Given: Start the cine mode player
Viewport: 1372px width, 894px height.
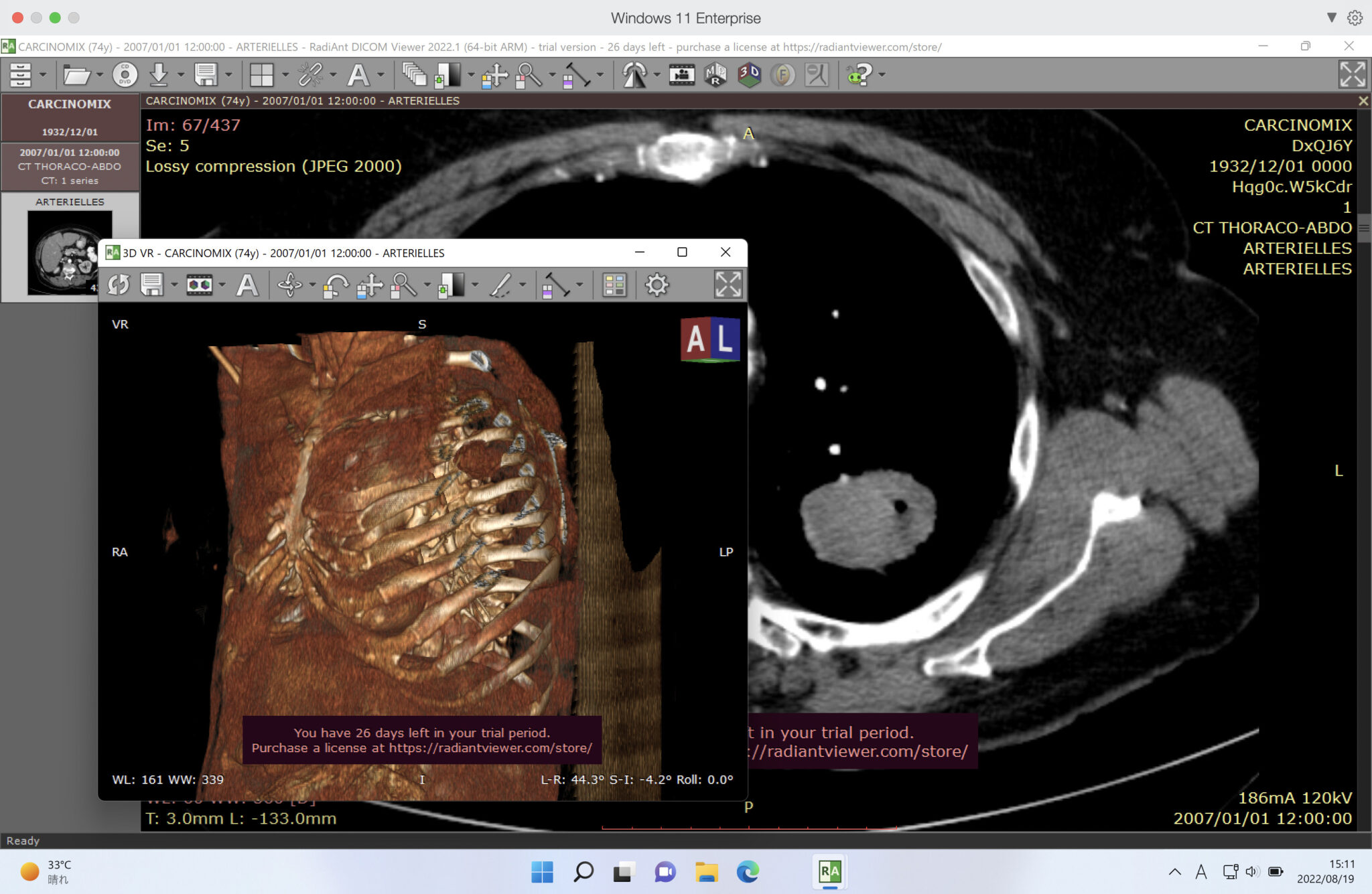Looking at the screenshot, I should click(681, 74).
